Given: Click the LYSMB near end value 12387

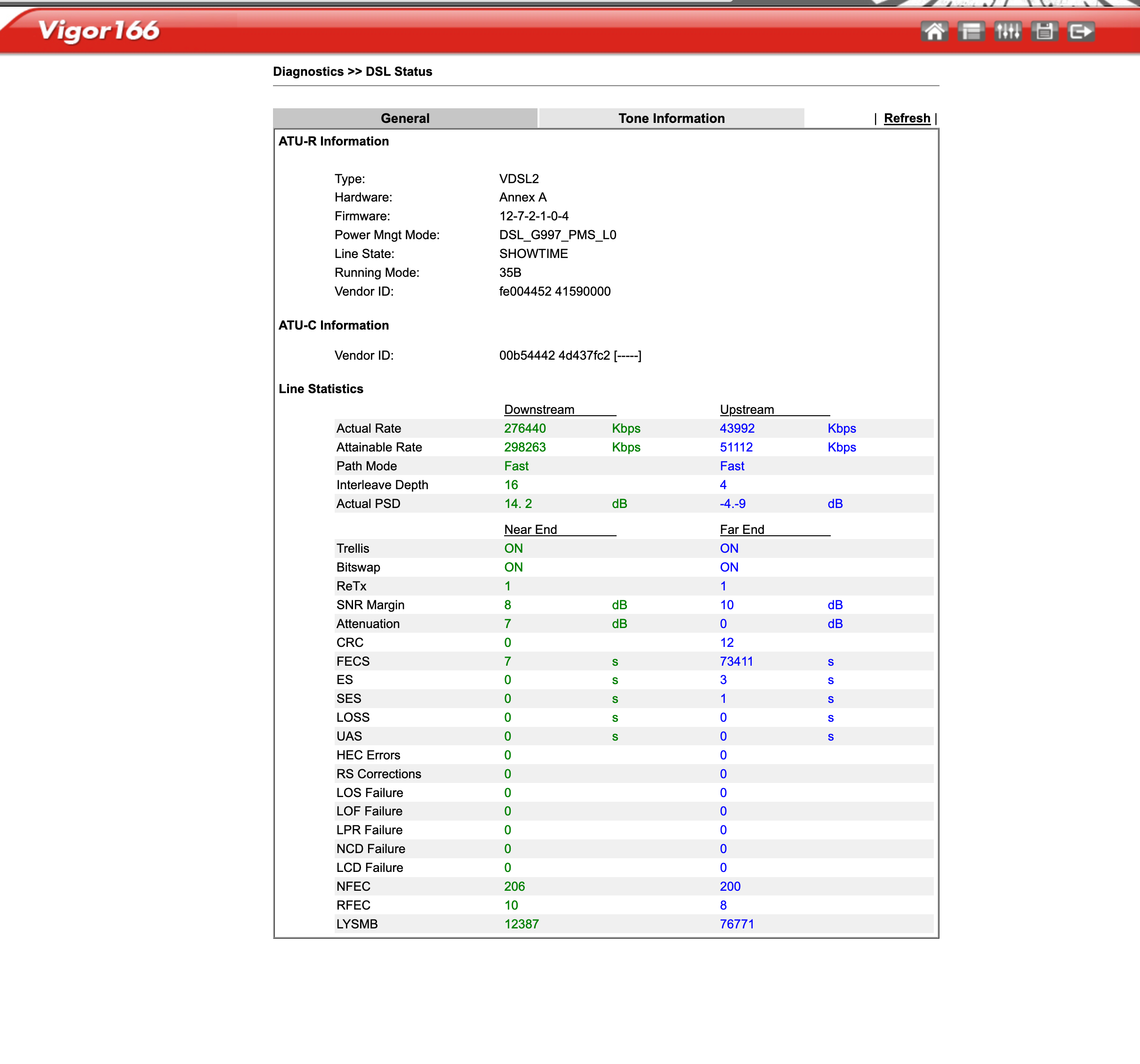Looking at the screenshot, I should (521, 924).
